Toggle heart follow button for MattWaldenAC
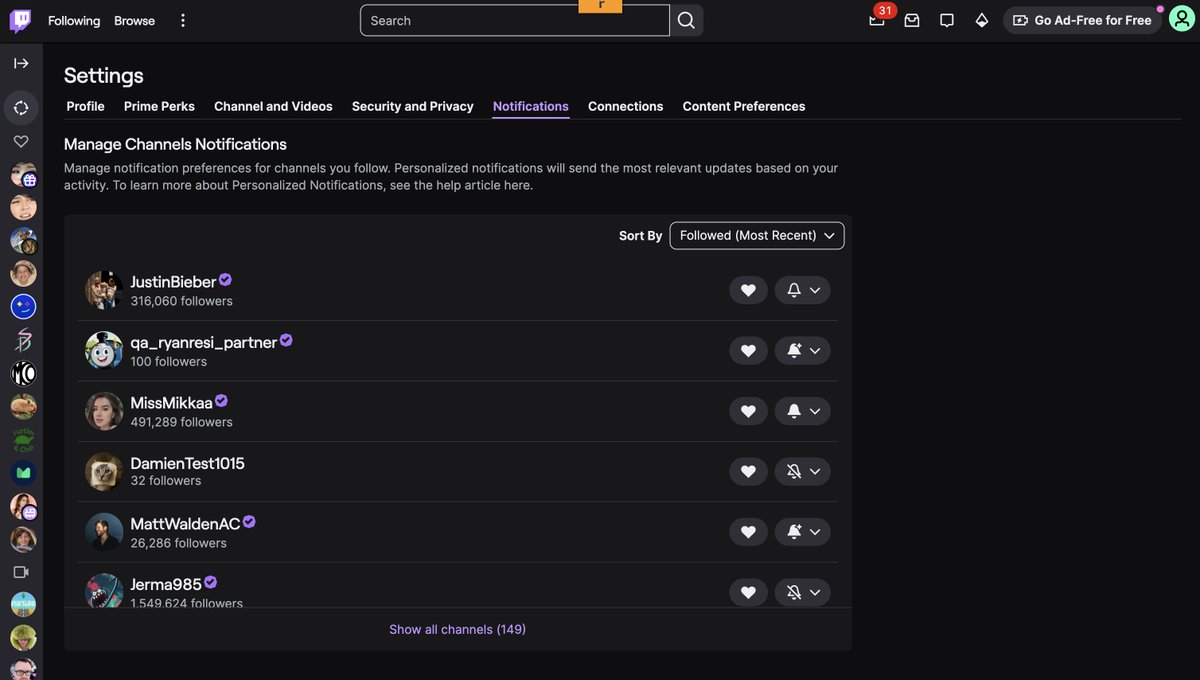Viewport: 1200px width, 680px height. point(748,532)
